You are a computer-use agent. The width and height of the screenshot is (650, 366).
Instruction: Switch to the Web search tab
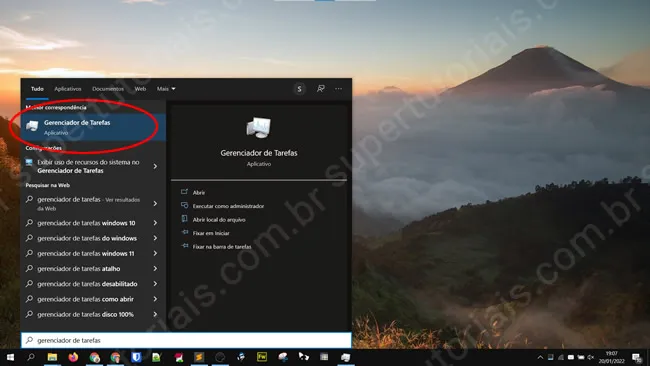(140, 89)
